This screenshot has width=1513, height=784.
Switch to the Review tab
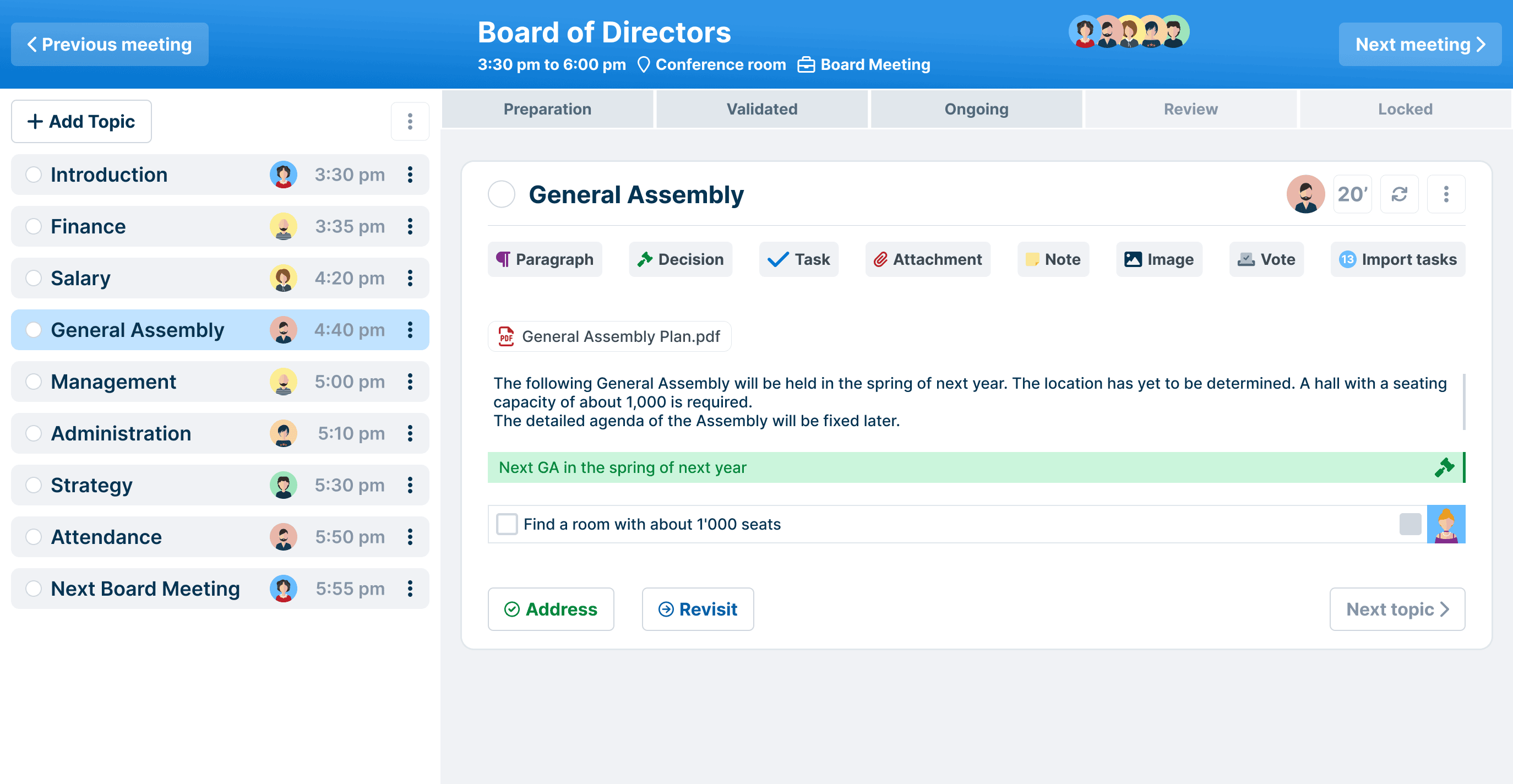coord(1190,108)
